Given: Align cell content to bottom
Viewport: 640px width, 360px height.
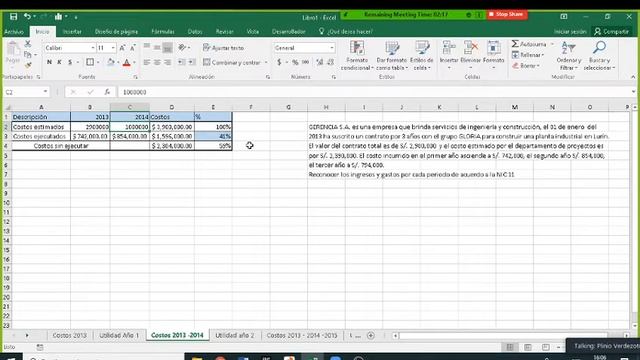Looking at the screenshot, I should click(167, 48).
